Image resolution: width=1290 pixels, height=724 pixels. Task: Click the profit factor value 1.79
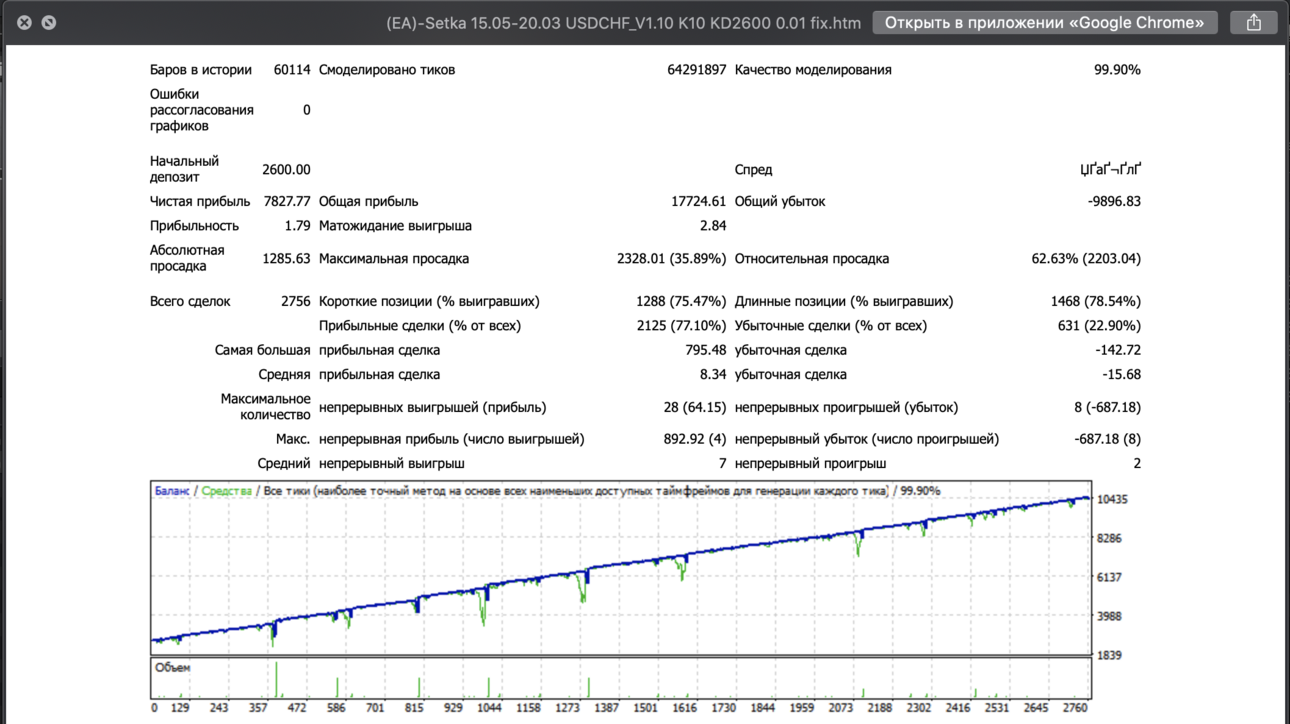point(297,226)
